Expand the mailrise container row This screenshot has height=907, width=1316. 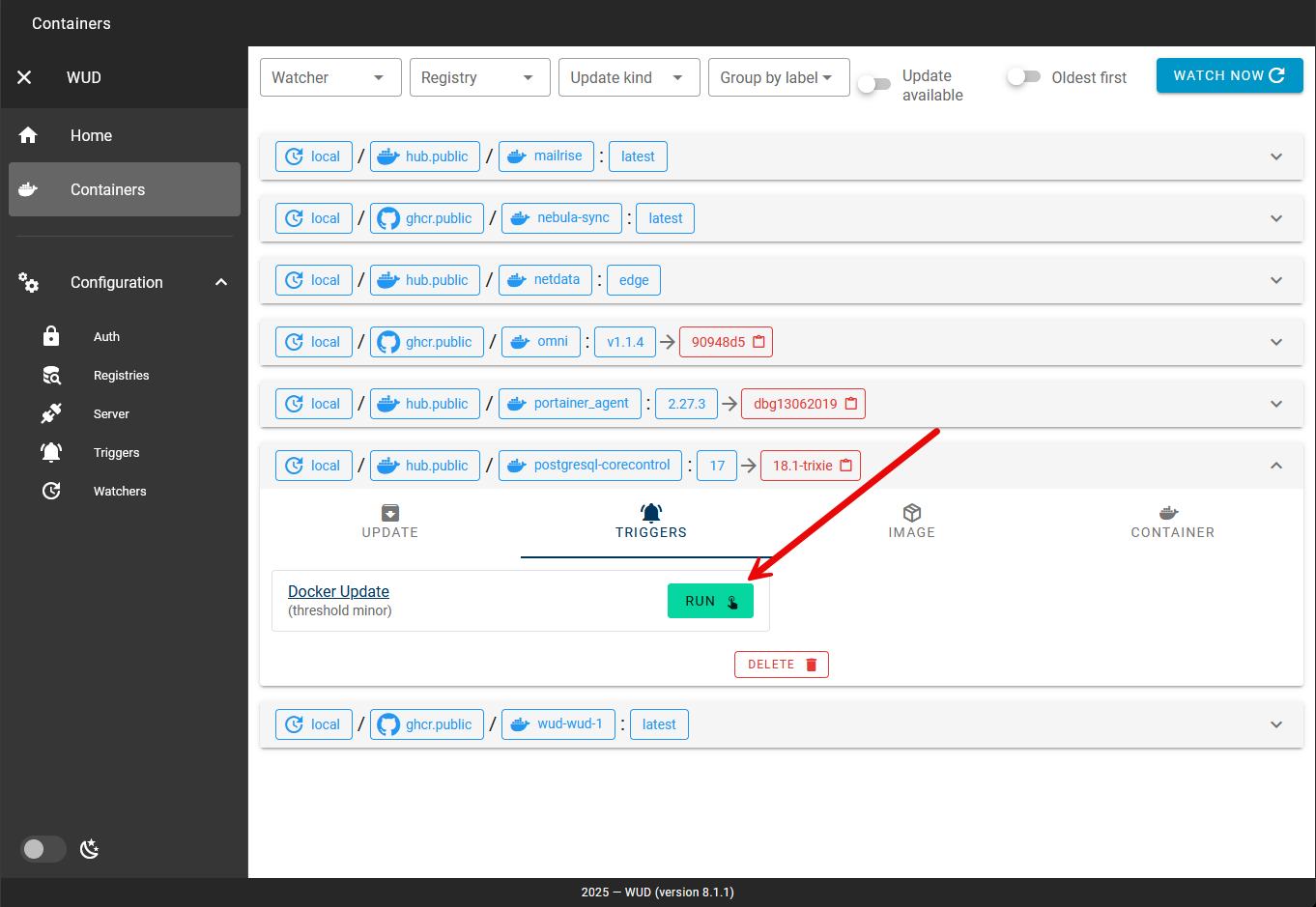1276,156
